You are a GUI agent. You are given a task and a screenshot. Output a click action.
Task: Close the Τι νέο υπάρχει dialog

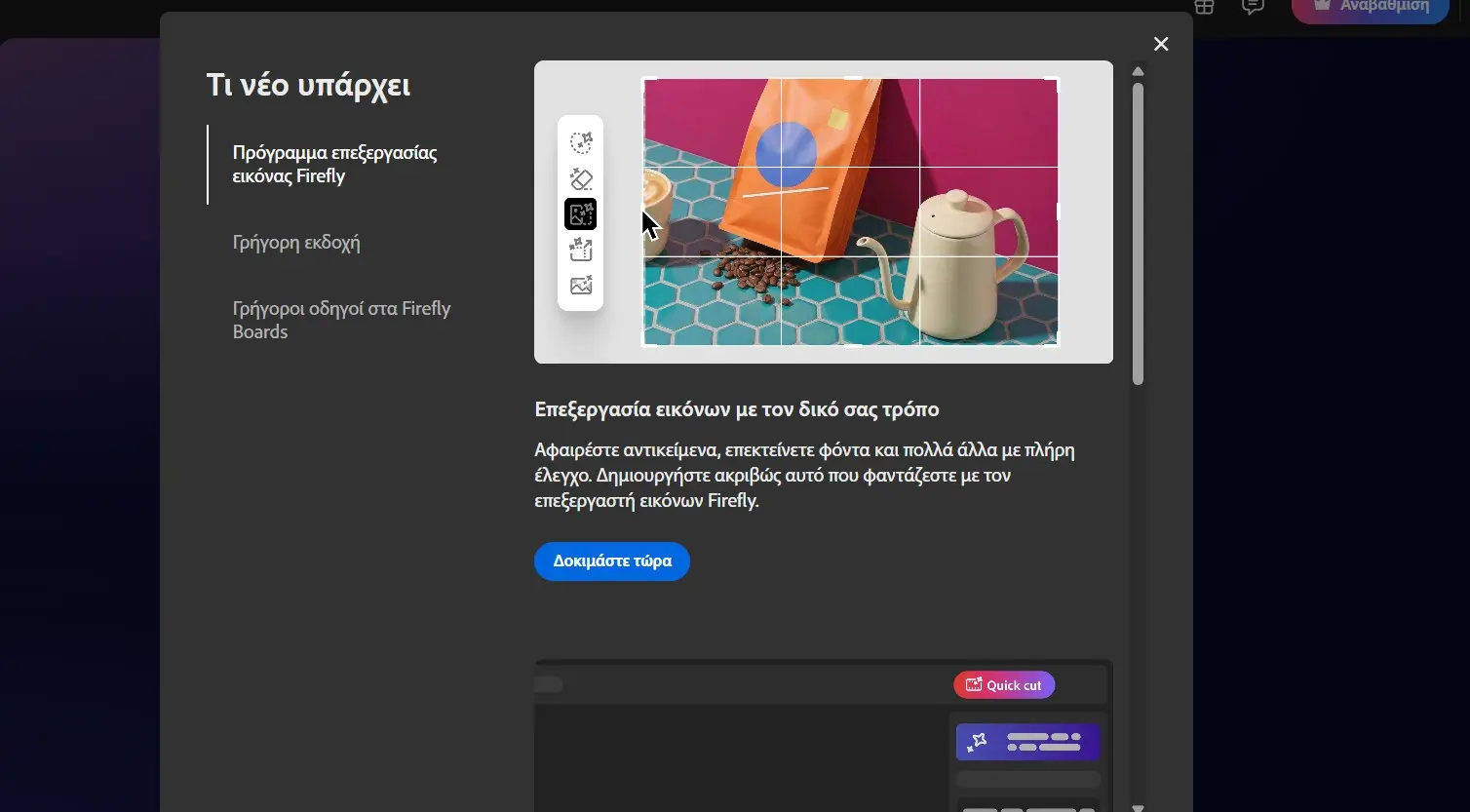pyautogui.click(x=1160, y=44)
